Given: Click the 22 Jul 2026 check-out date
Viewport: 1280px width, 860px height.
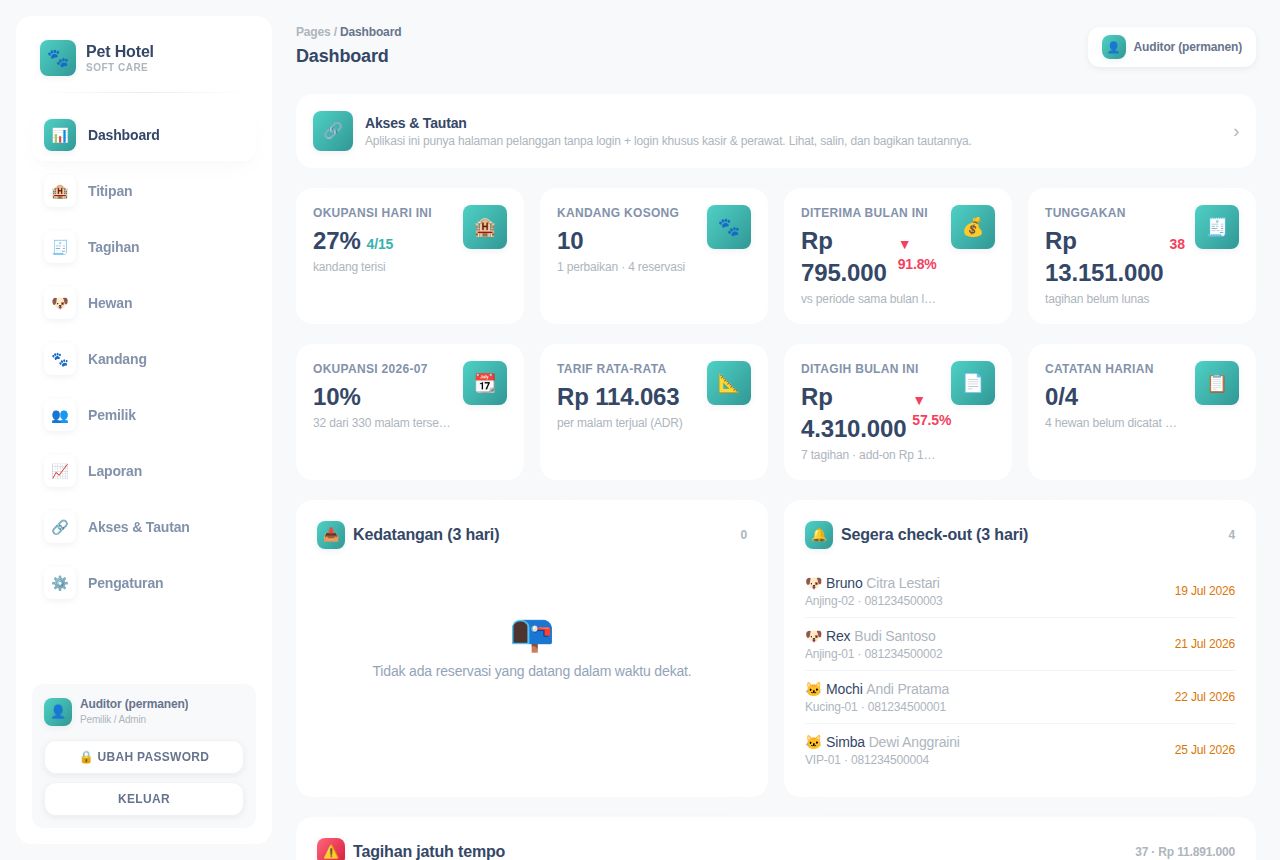Looking at the screenshot, I should (x=1205, y=697).
